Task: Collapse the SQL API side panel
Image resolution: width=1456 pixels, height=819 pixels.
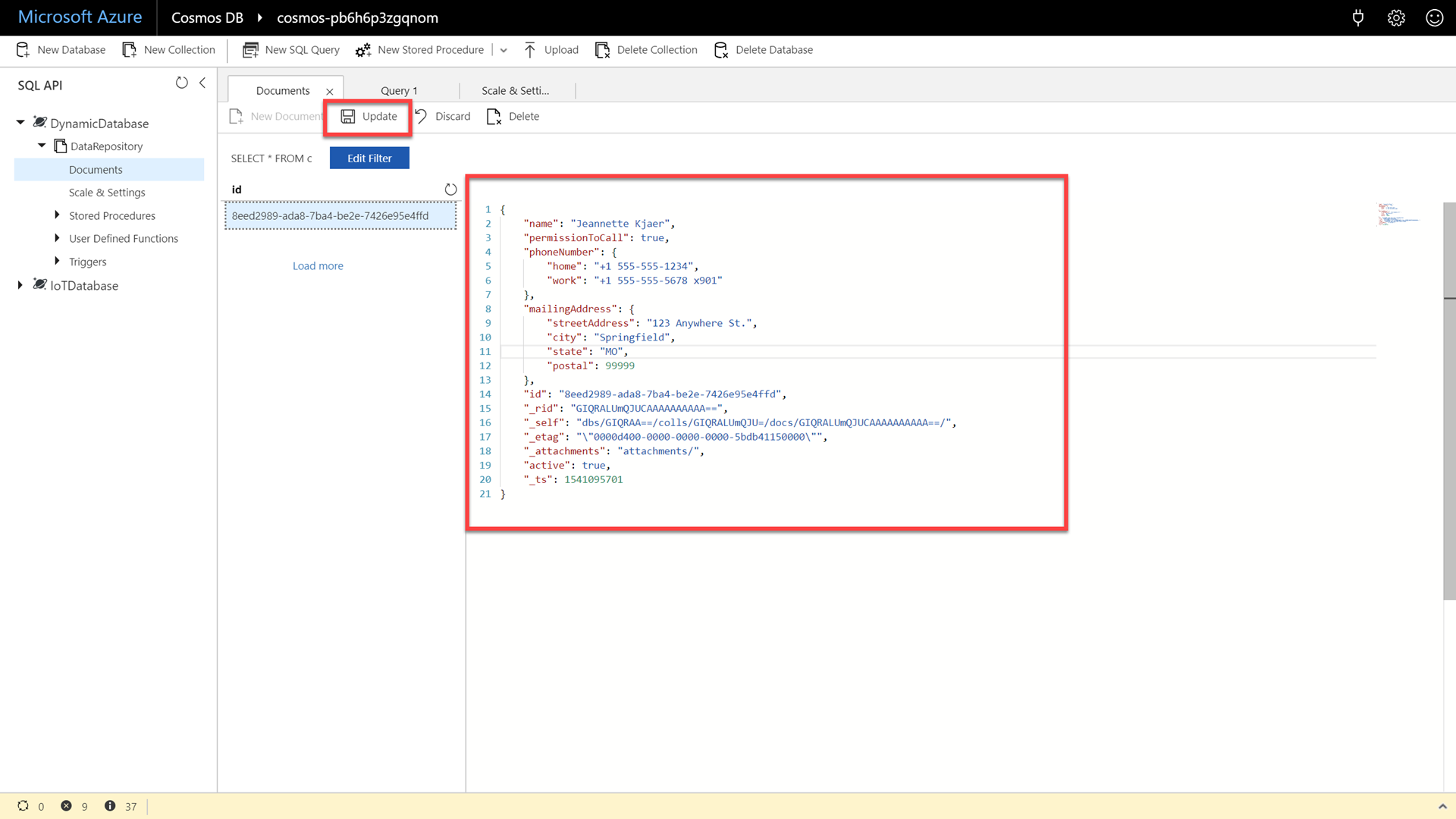Action: click(202, 83)
